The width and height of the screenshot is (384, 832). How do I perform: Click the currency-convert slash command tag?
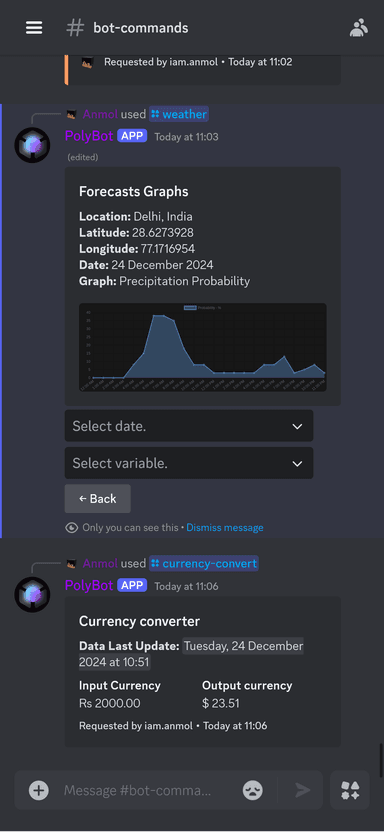tap(204, 564)
